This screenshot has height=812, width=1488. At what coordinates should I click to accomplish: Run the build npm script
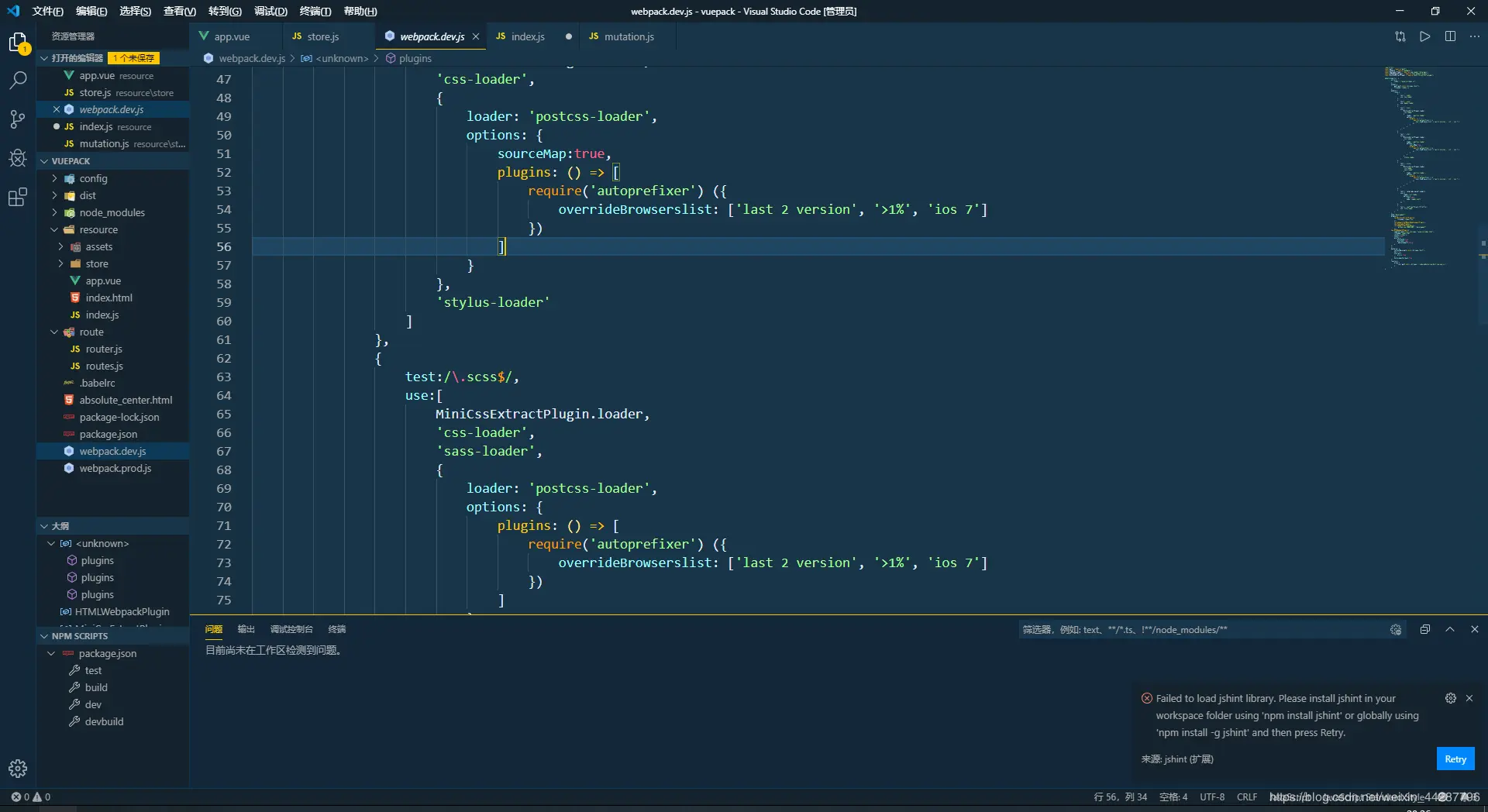[96, 687]
